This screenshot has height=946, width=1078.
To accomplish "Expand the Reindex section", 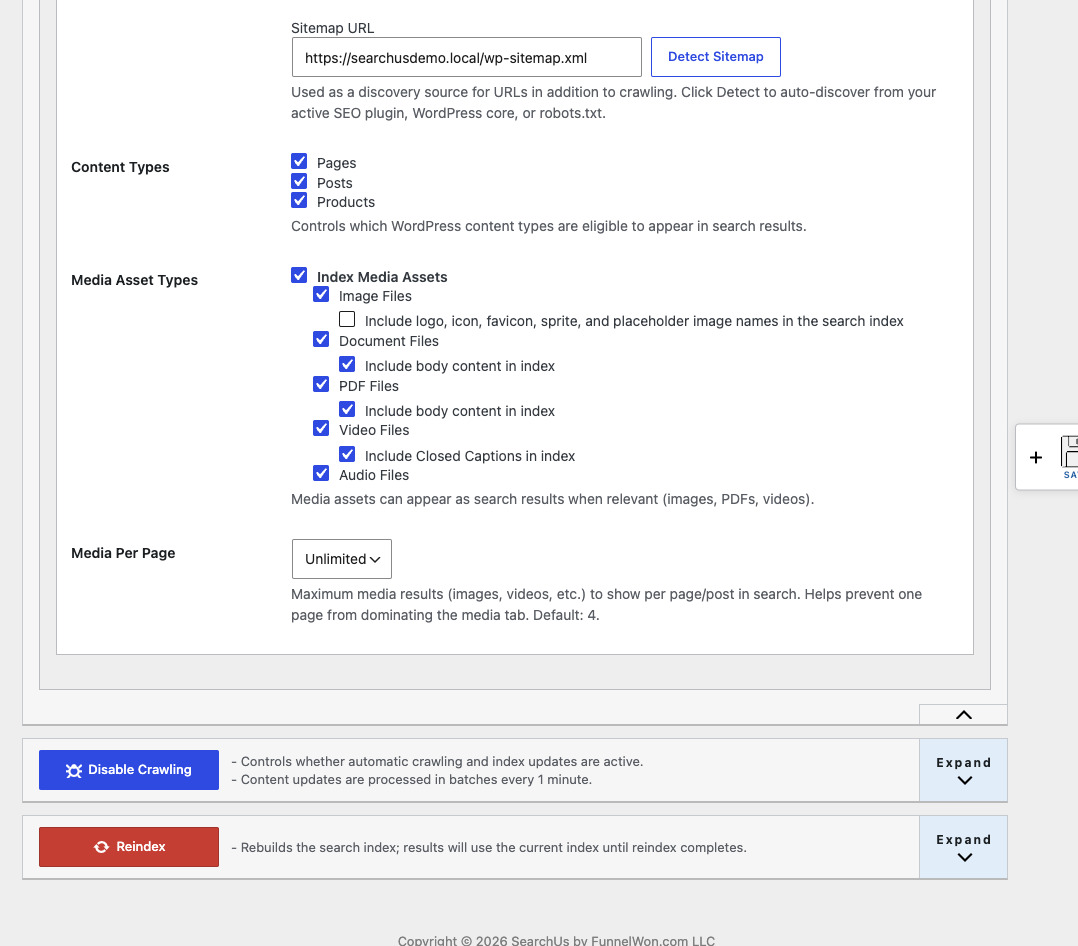I will [963, 848].
